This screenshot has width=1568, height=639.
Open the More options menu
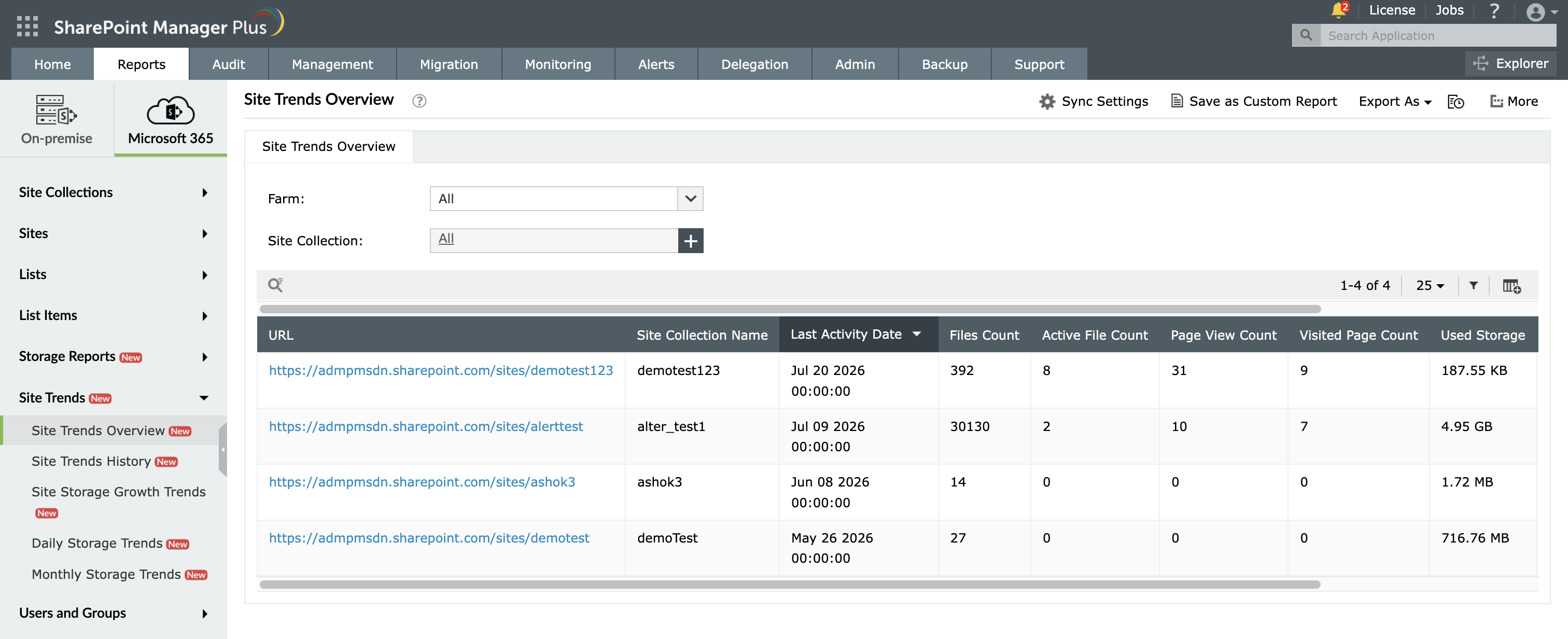point(1514,101)
